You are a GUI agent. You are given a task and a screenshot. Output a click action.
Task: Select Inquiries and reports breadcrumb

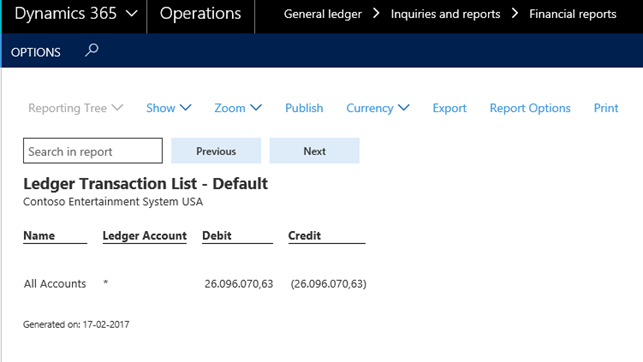(445, 14)
